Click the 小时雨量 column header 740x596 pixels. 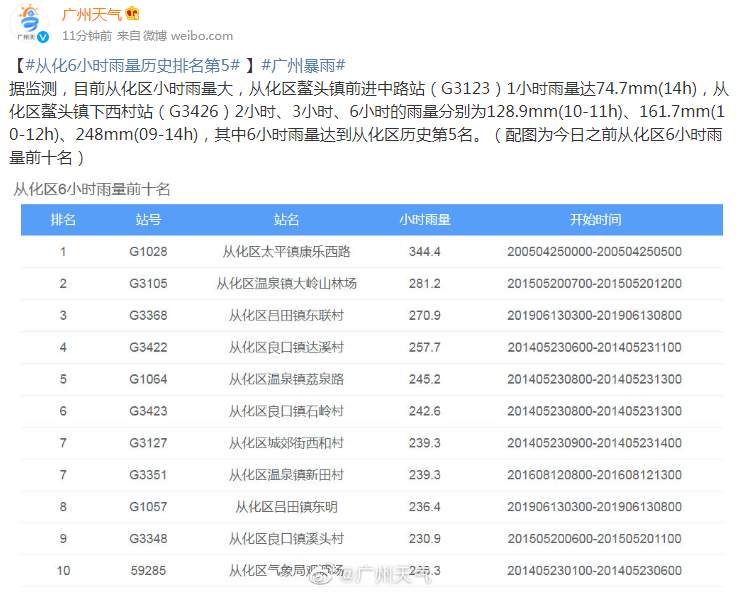pos(424,220)
